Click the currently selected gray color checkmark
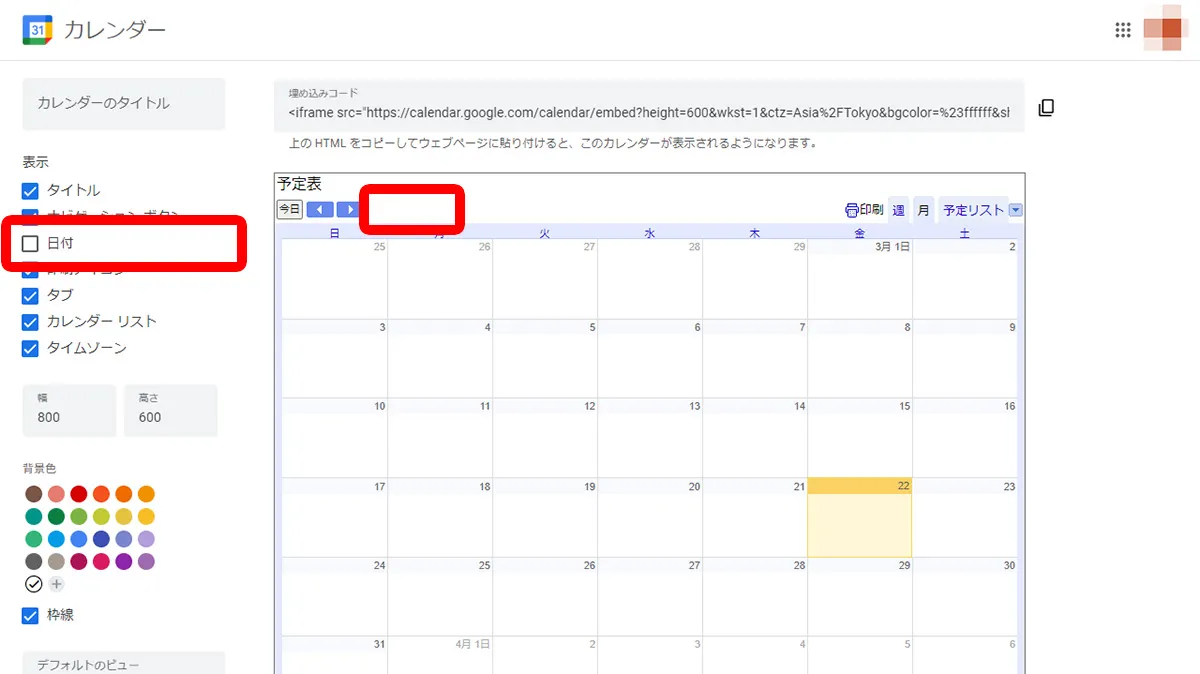 point(34,583)
